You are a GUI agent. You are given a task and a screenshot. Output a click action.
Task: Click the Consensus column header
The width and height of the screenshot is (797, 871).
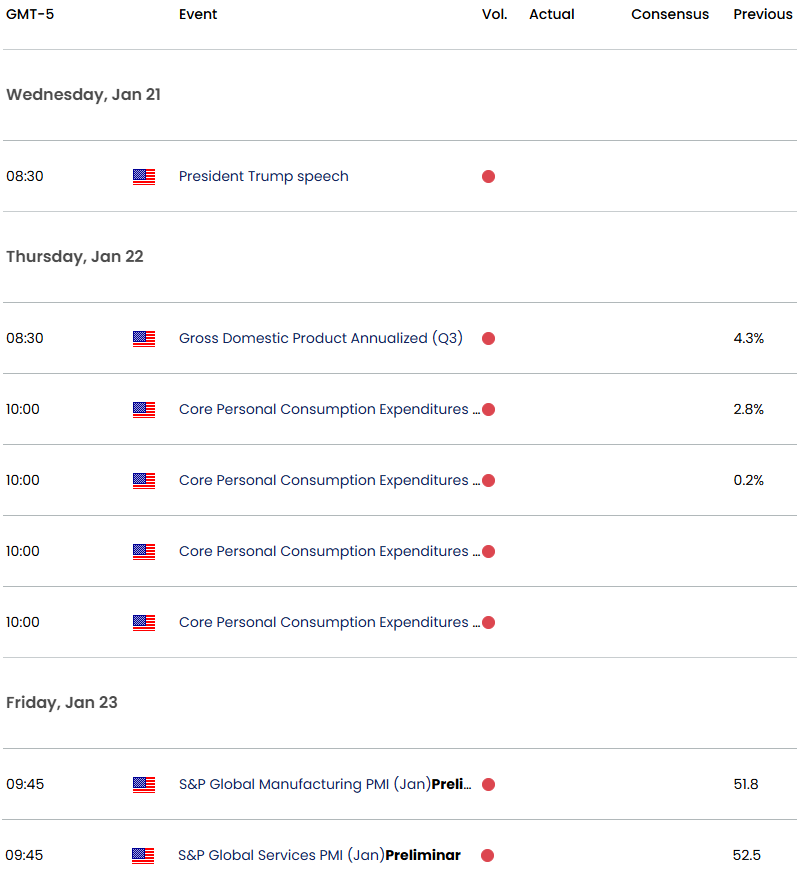click(670, 14)
